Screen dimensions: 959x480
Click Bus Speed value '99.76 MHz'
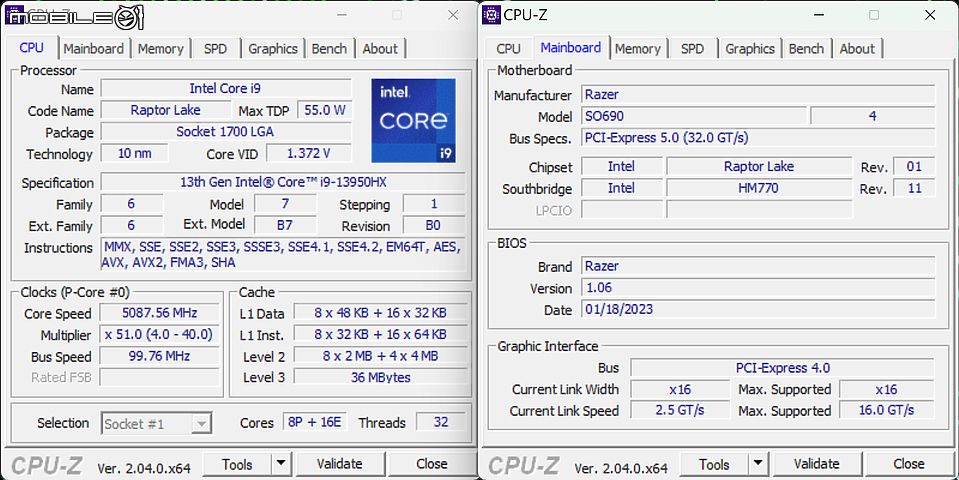tap(160, 356)
